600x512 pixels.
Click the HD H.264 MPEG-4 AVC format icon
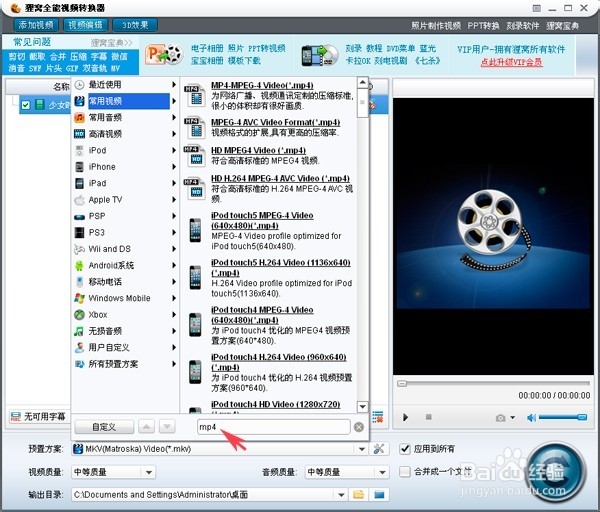click(x=195, y=189)
